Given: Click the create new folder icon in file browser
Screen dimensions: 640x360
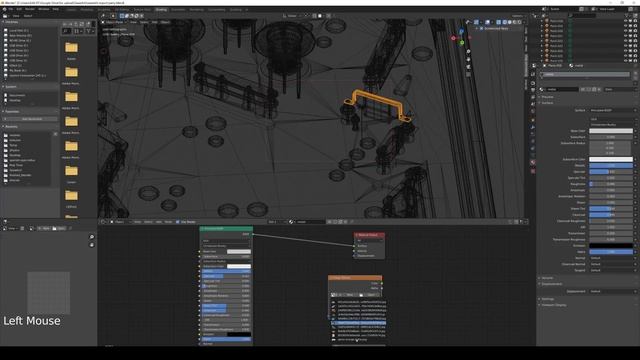Looking at the screenshot, I should point(88,24).
